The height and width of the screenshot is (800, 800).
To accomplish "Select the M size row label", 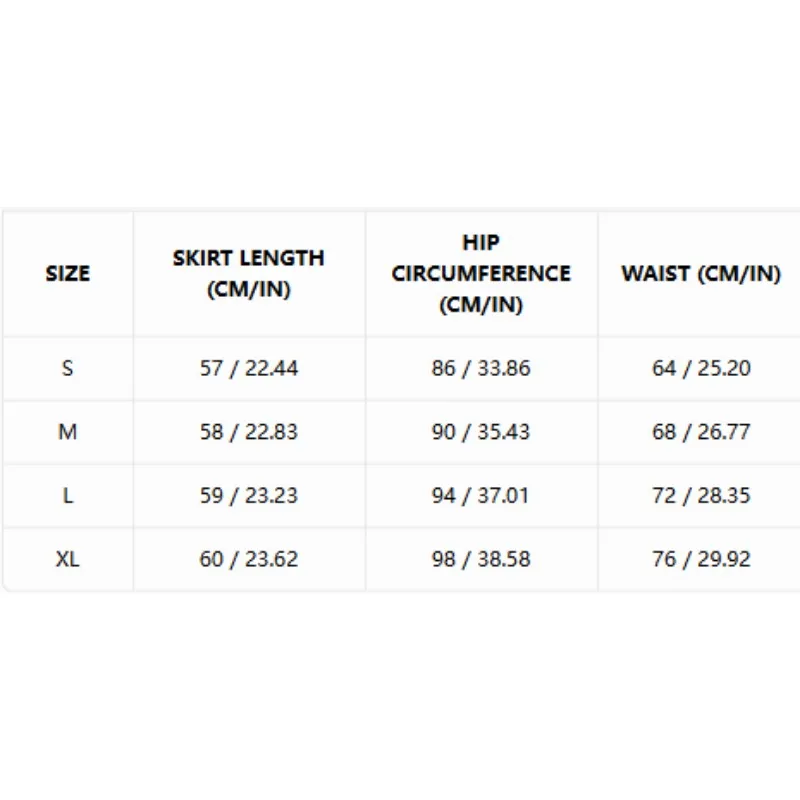I will pyautogui.click(x=67, y=432).
